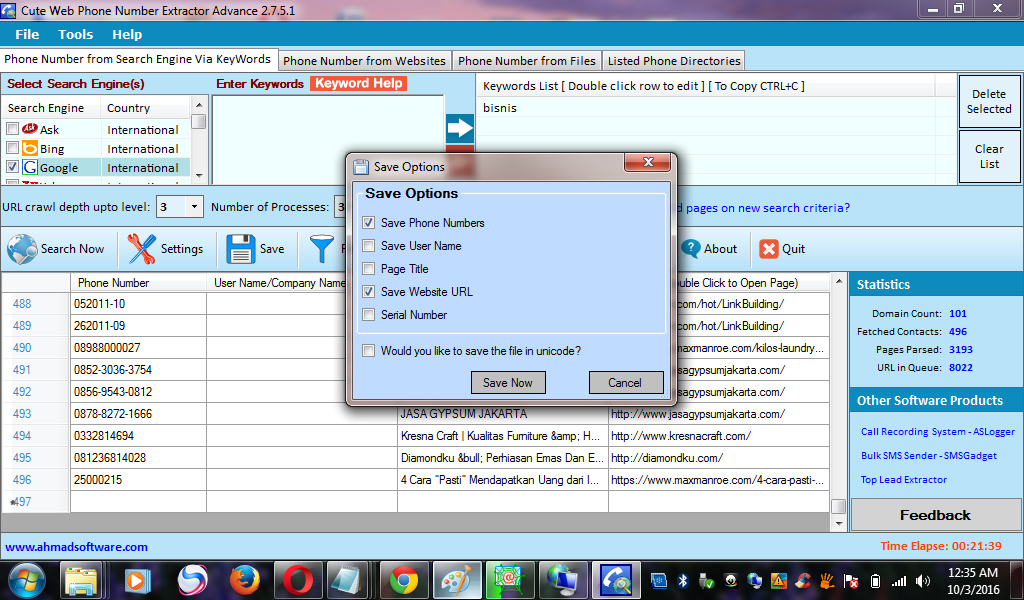Click the phone extractor taskbar icon
Image resolution: width=1024 pixels, height=600 pixels.
point(616,580)
